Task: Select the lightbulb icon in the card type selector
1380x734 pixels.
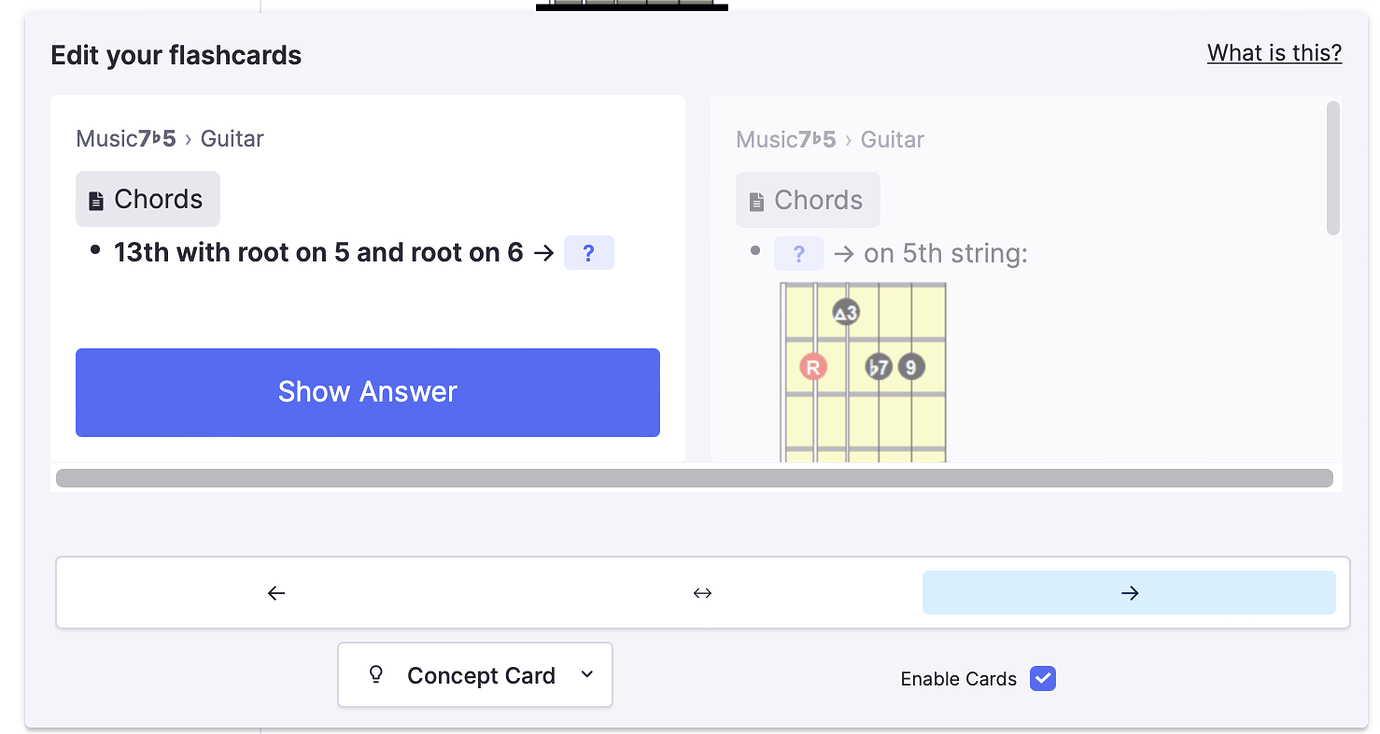Action: [375, 674]
